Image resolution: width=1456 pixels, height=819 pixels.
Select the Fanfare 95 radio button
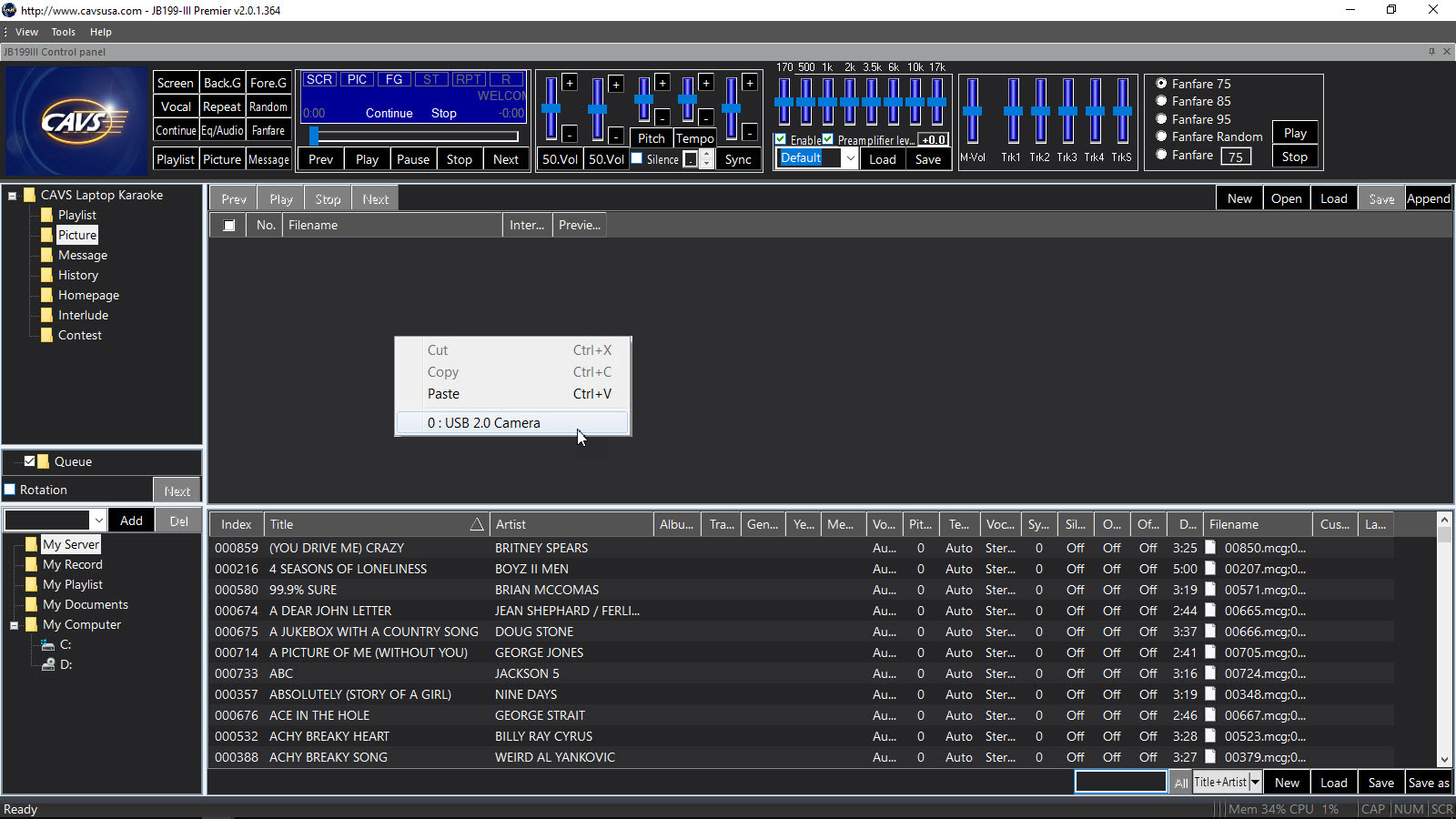pyautogui.click(x=1161, y=119)
